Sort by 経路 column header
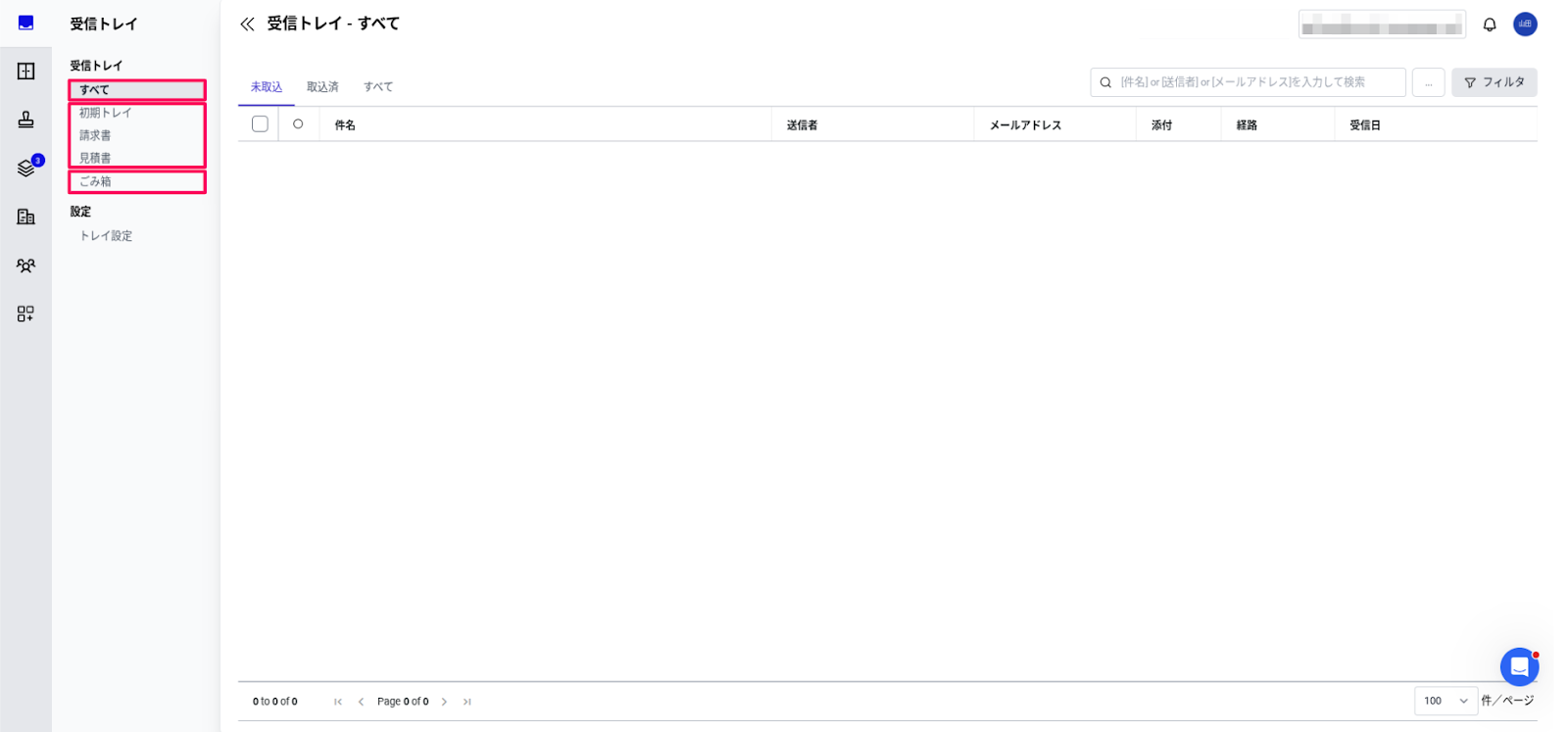 click(x=1247, y=125)
